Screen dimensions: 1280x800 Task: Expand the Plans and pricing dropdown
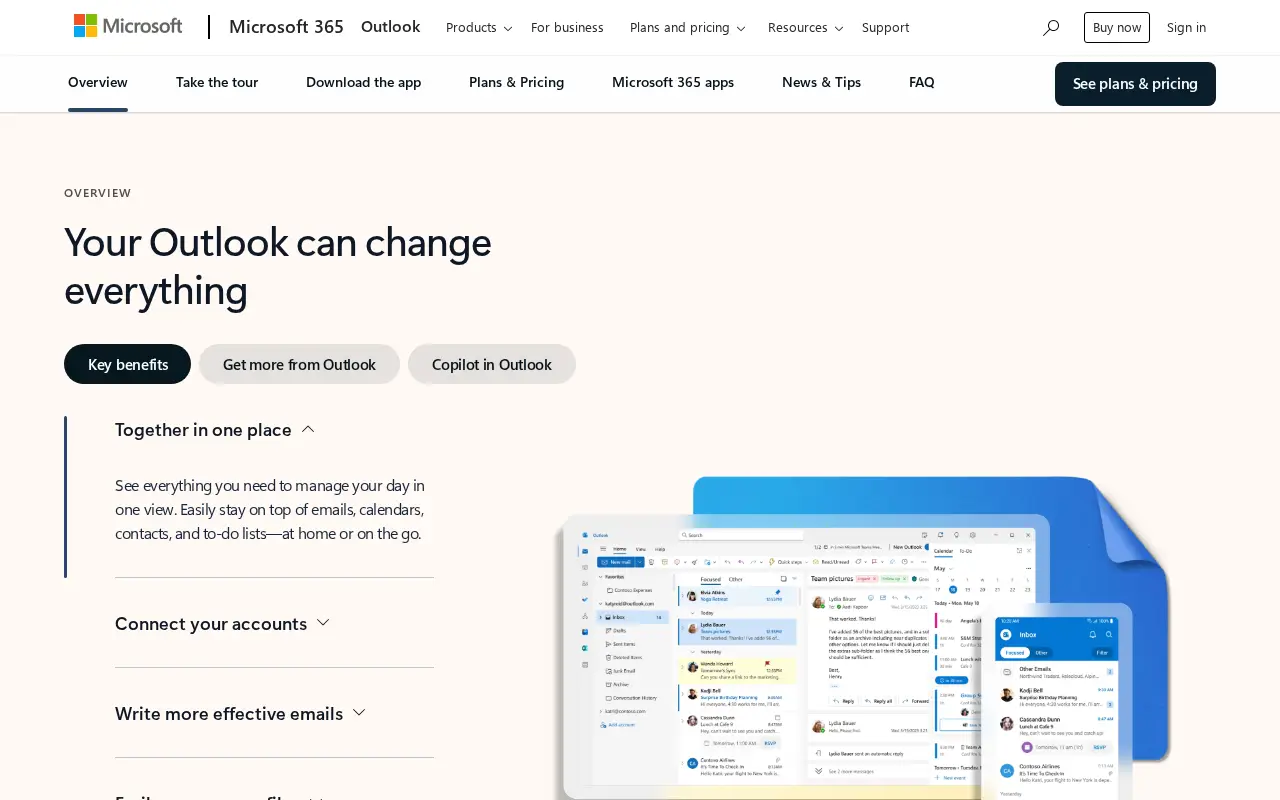(688, 28)
